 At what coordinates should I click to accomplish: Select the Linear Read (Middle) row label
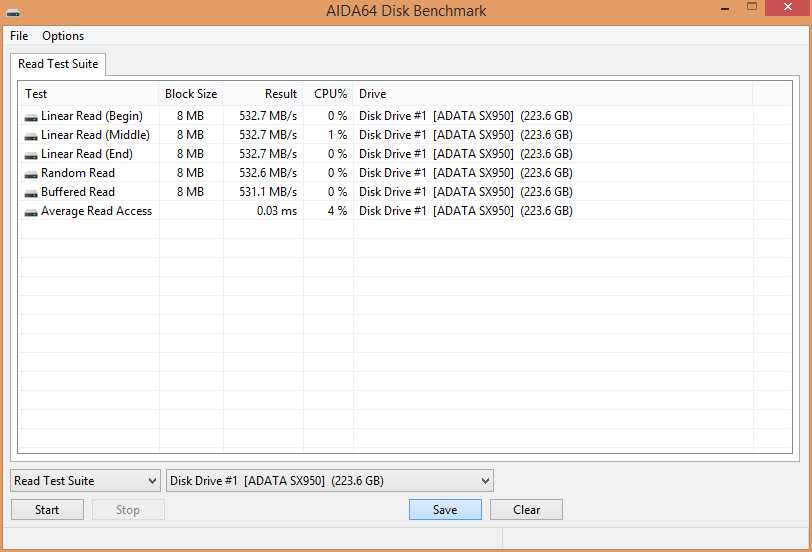click(x=95, y=135)
